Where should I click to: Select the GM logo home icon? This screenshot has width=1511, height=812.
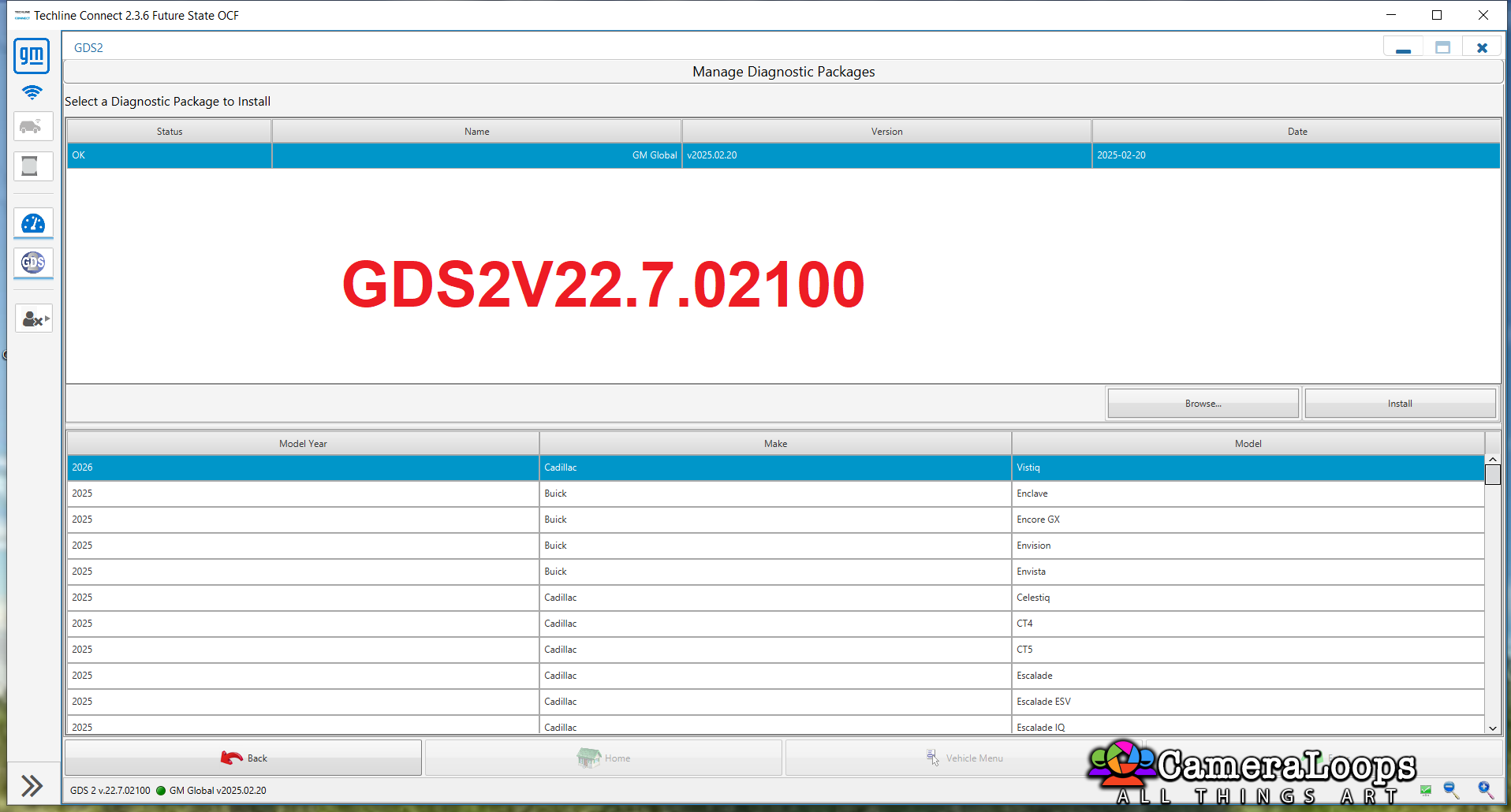pos(32,56)
